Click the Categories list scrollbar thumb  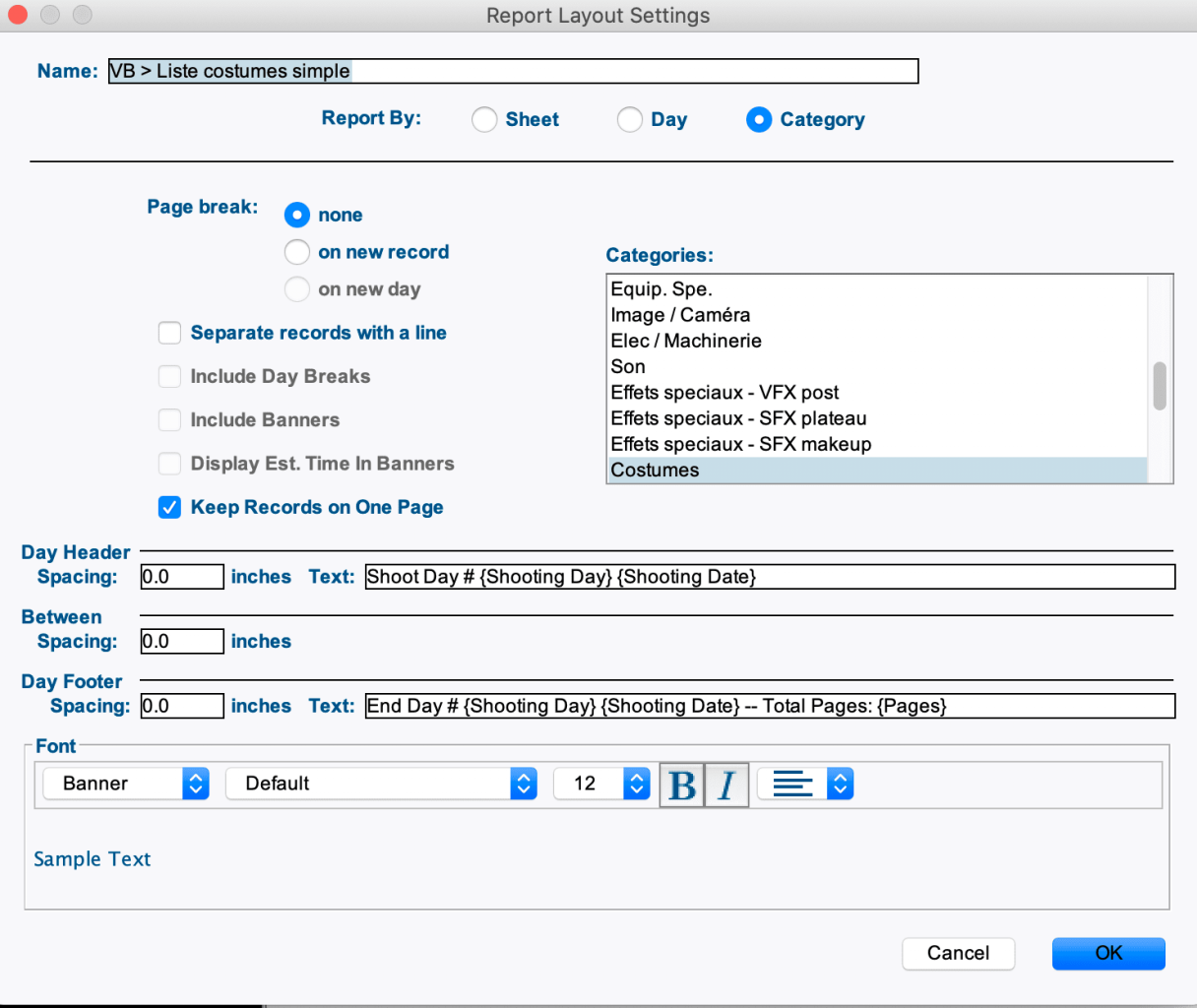tap(1160, 386)
